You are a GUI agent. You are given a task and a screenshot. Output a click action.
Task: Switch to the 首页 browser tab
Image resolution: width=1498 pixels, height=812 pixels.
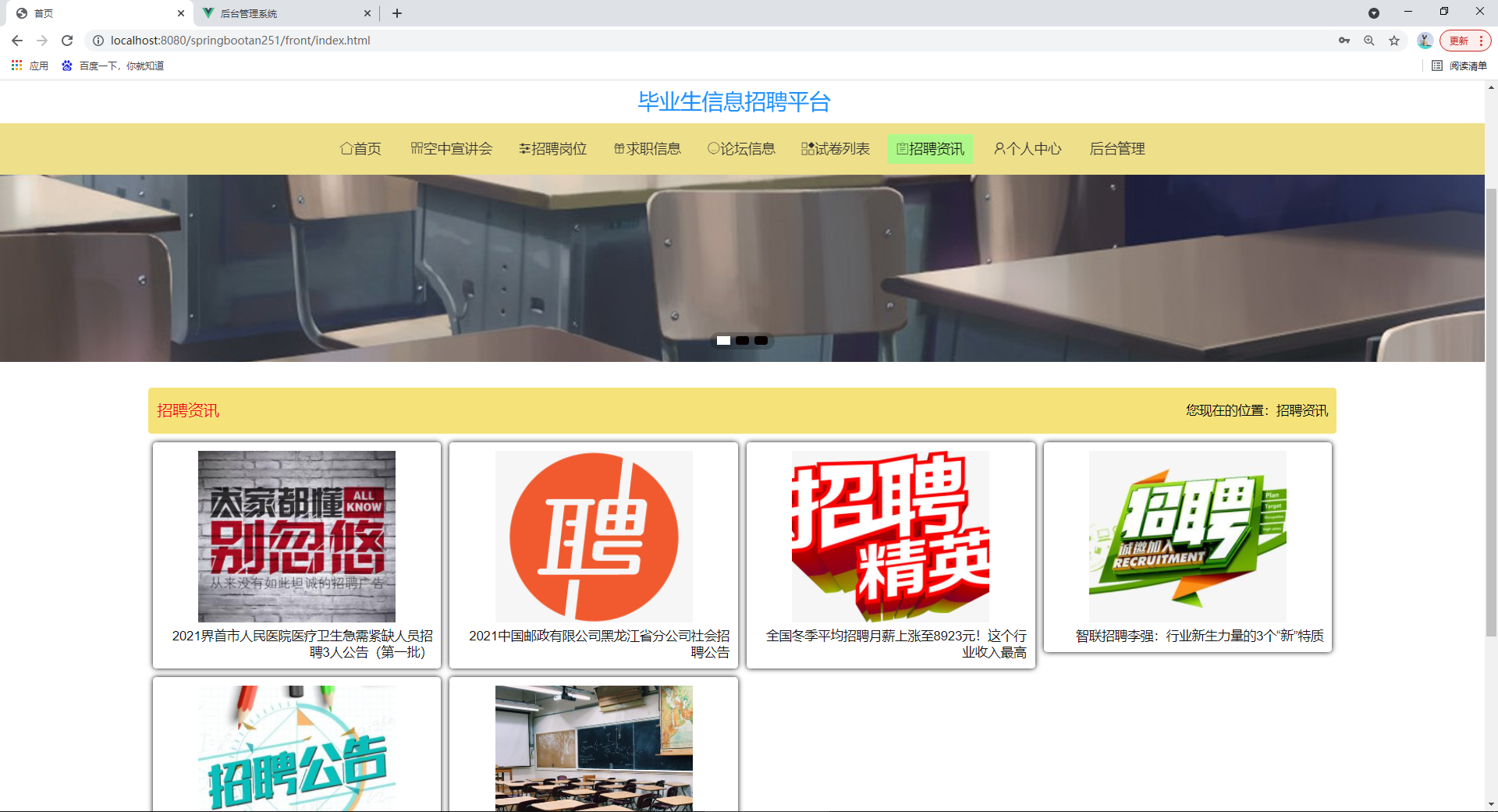(98, 13)
